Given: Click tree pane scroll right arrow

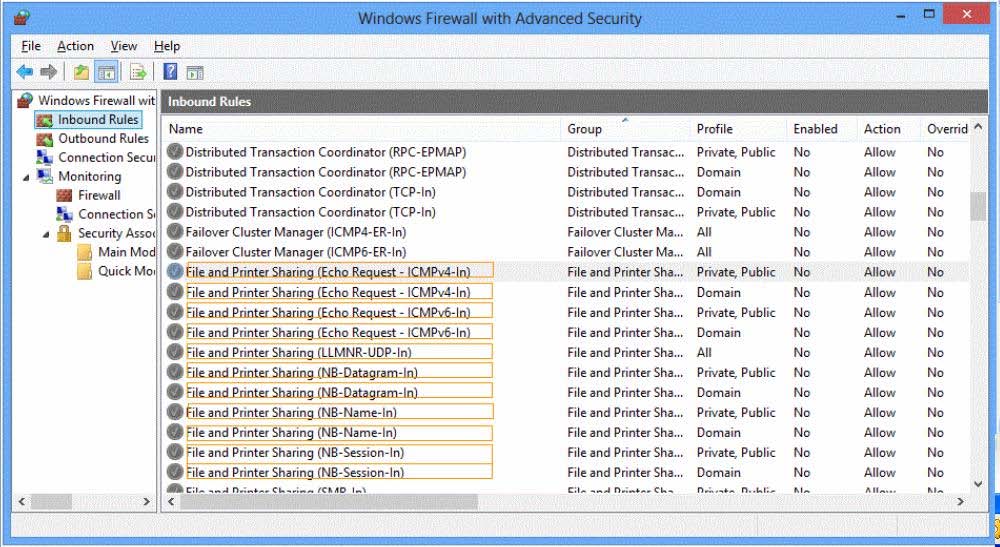Looking at the screenshot, I should 147,502.
